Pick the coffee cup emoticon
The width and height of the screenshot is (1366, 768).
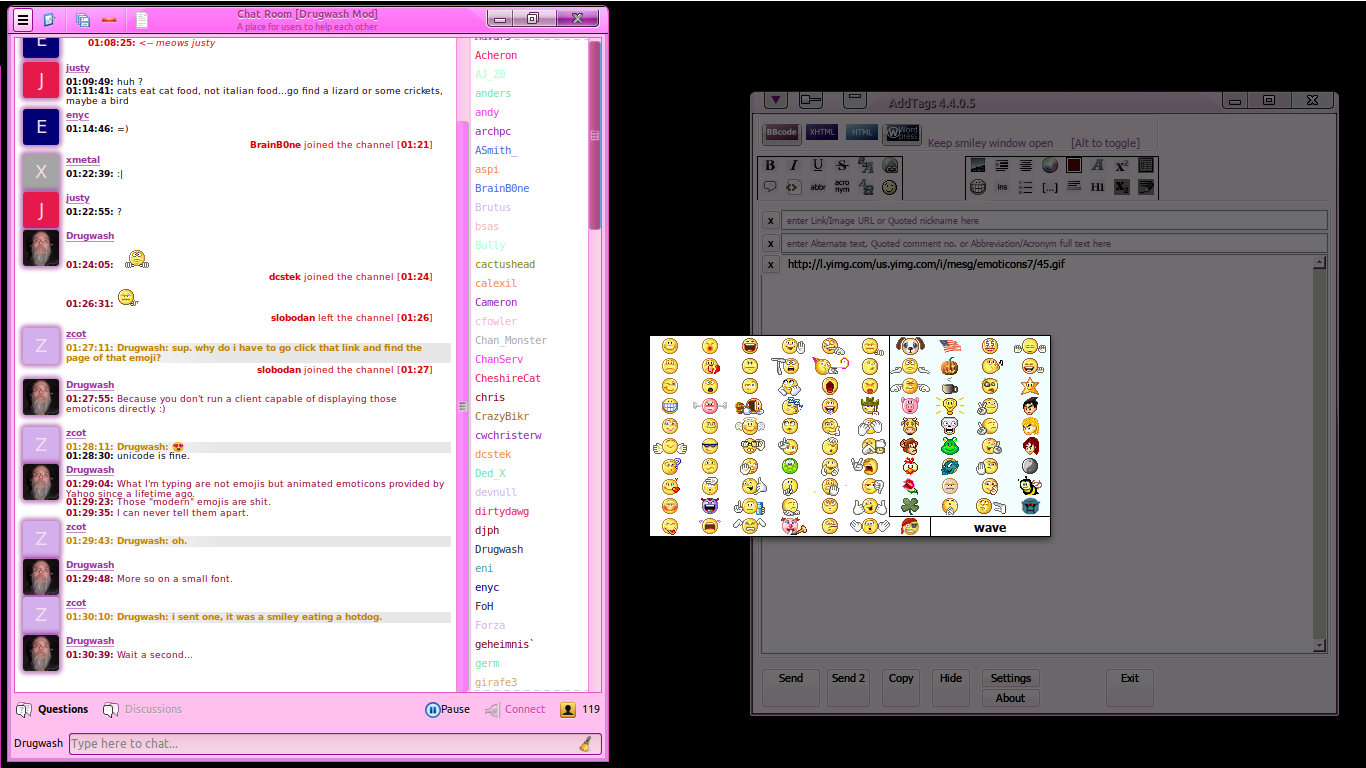point(950,386)
